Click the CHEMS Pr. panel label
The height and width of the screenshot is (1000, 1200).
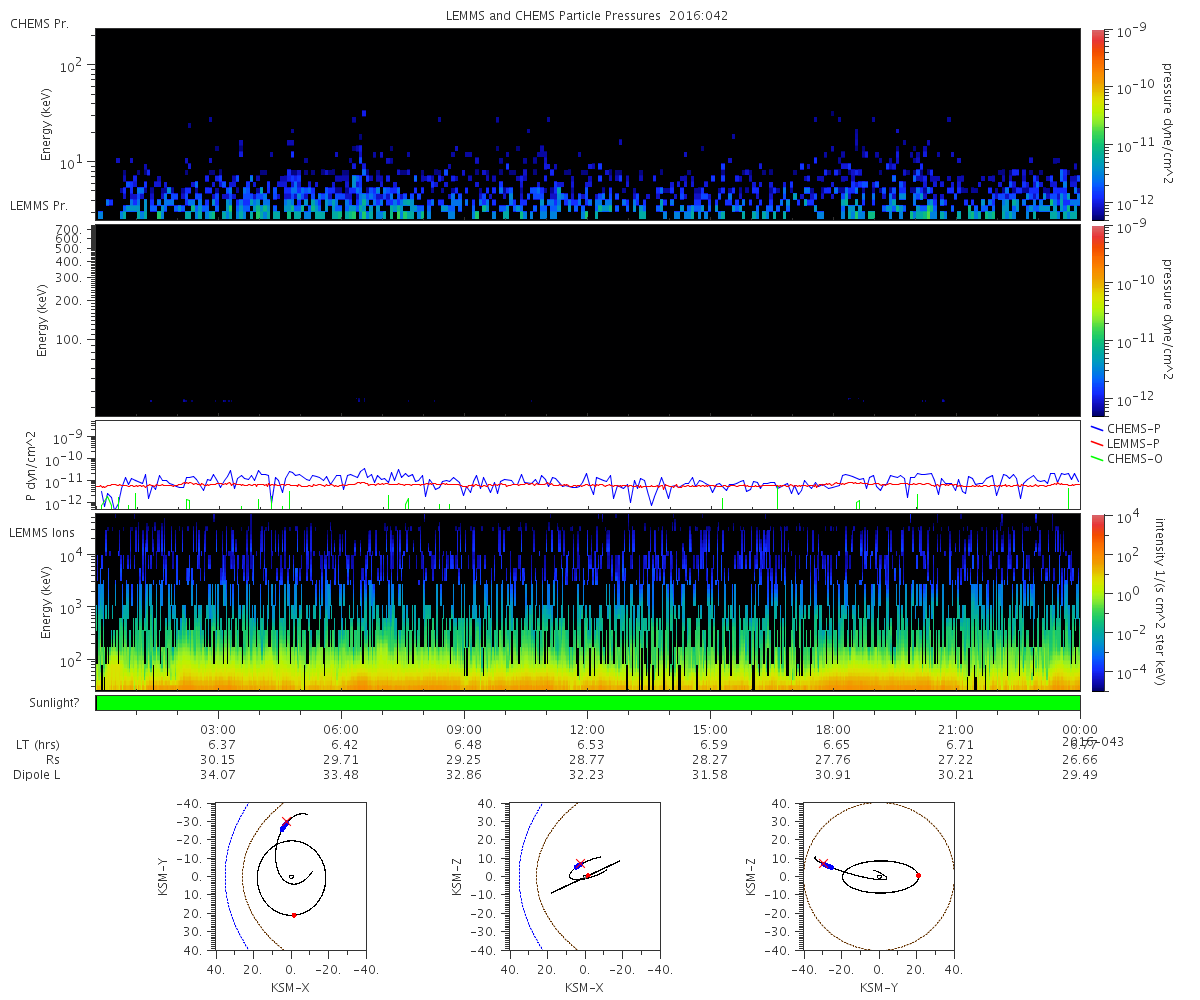coord(39,23)
